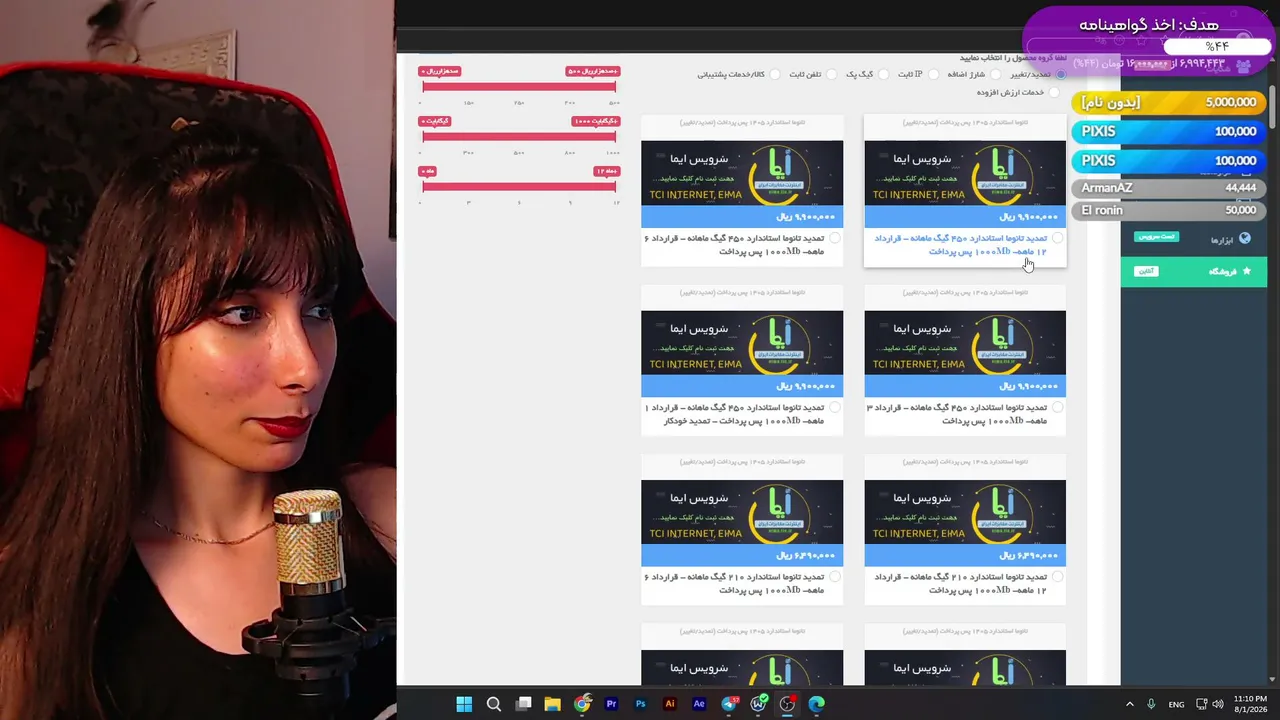The image size is (1280, 720).
Task: Show hidden system tray icons
Action: (1130, 704)
